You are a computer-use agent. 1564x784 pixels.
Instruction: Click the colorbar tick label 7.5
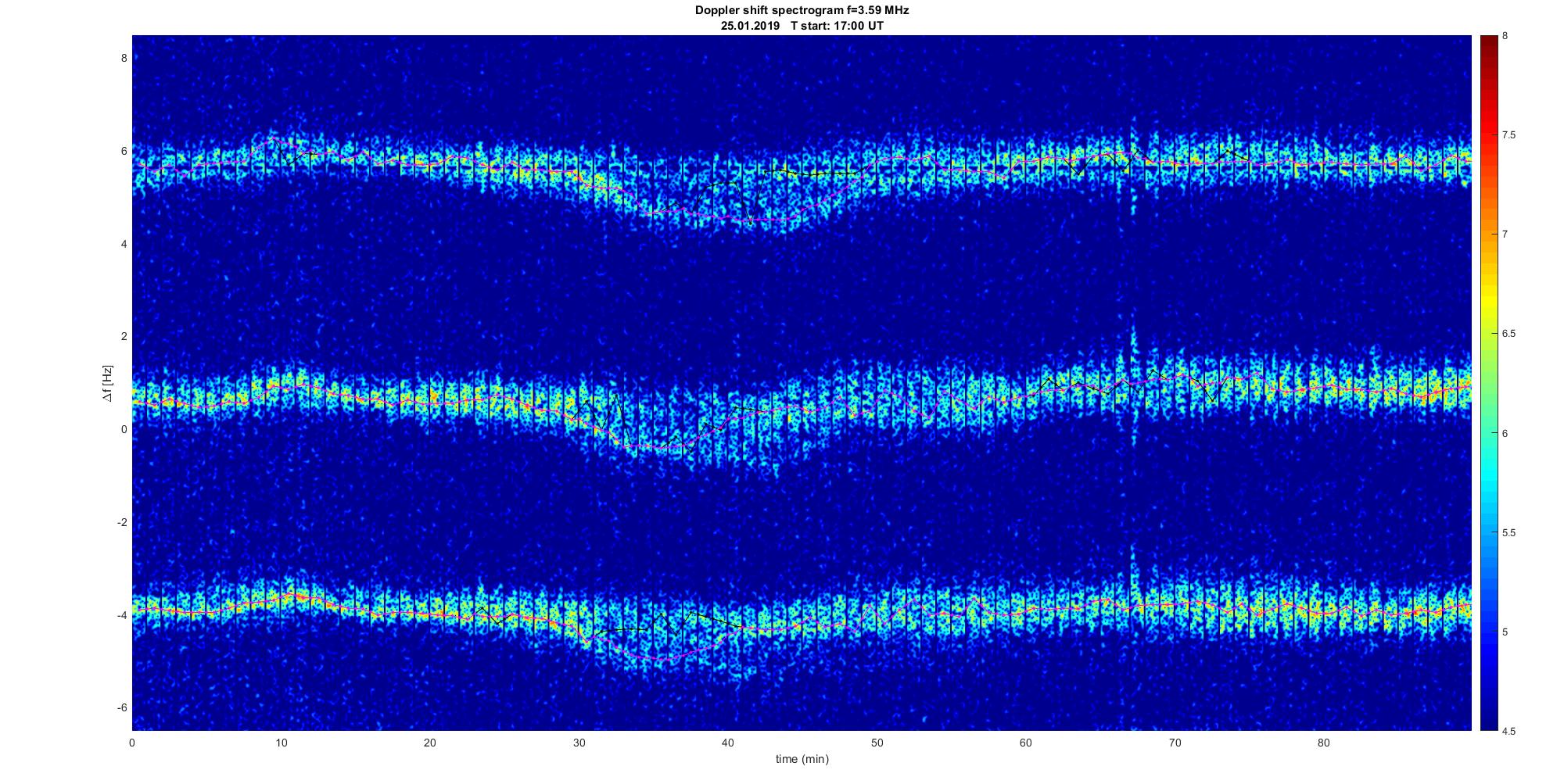(1509, 135)
